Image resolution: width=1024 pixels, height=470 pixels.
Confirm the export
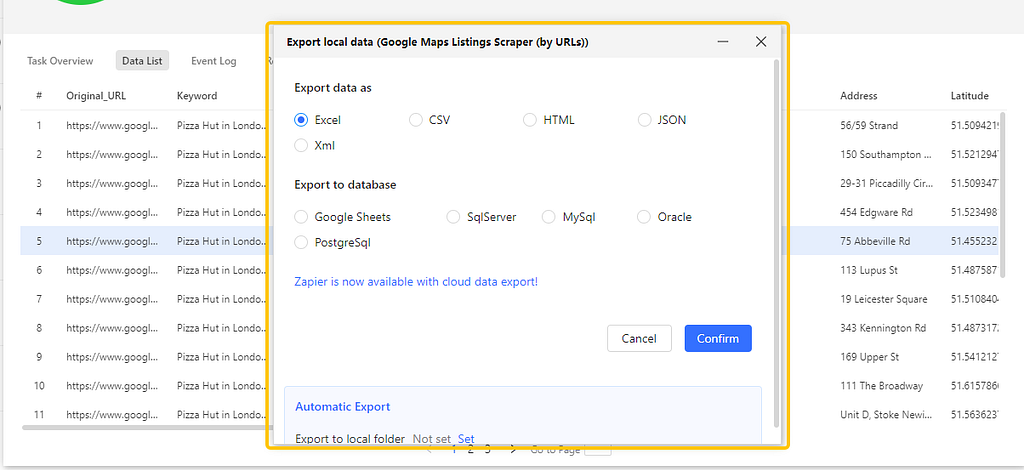pos(718,338)
